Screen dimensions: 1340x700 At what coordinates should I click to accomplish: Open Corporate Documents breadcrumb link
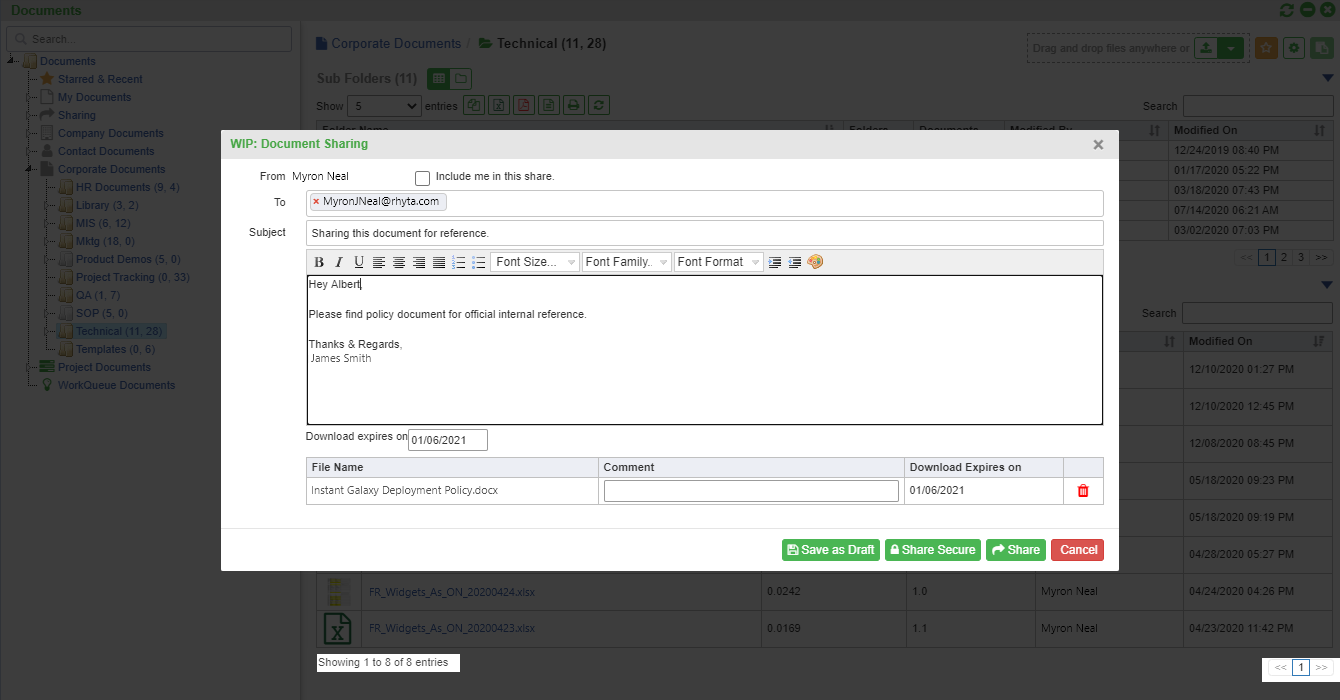pos(396,44)
